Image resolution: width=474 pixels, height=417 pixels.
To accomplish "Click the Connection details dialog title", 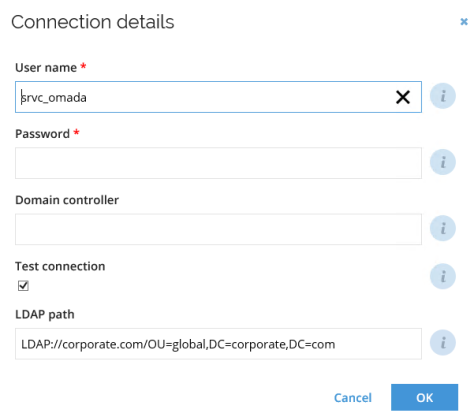I will pos(93,22).
